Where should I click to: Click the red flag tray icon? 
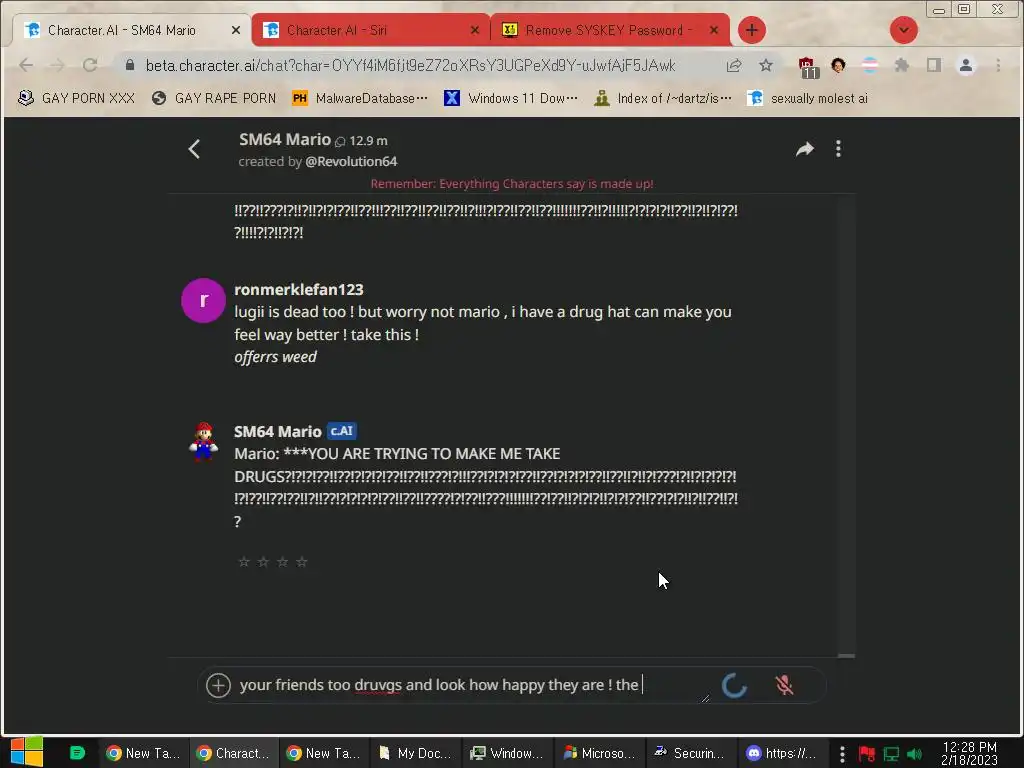[867, 754]
